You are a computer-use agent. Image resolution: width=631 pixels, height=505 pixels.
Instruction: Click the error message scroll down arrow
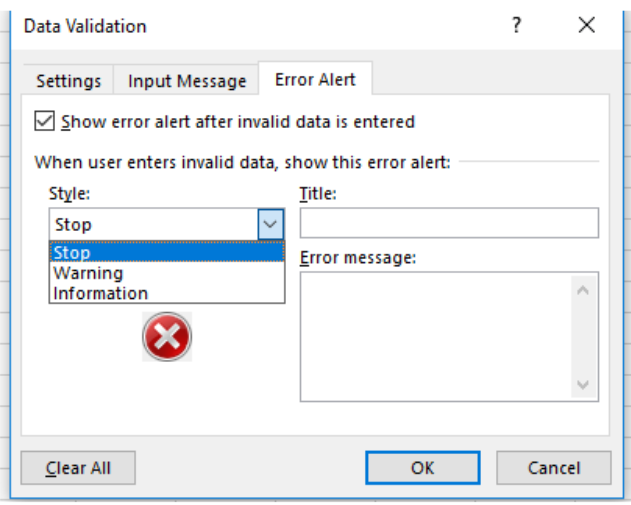coord(583,385)
